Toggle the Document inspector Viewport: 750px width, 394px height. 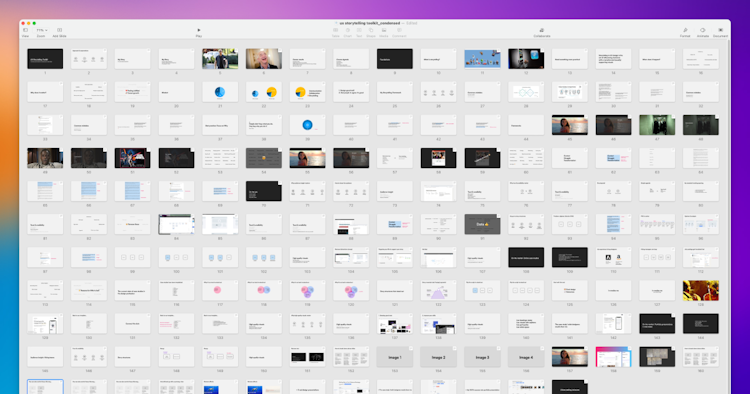point(720,32)
